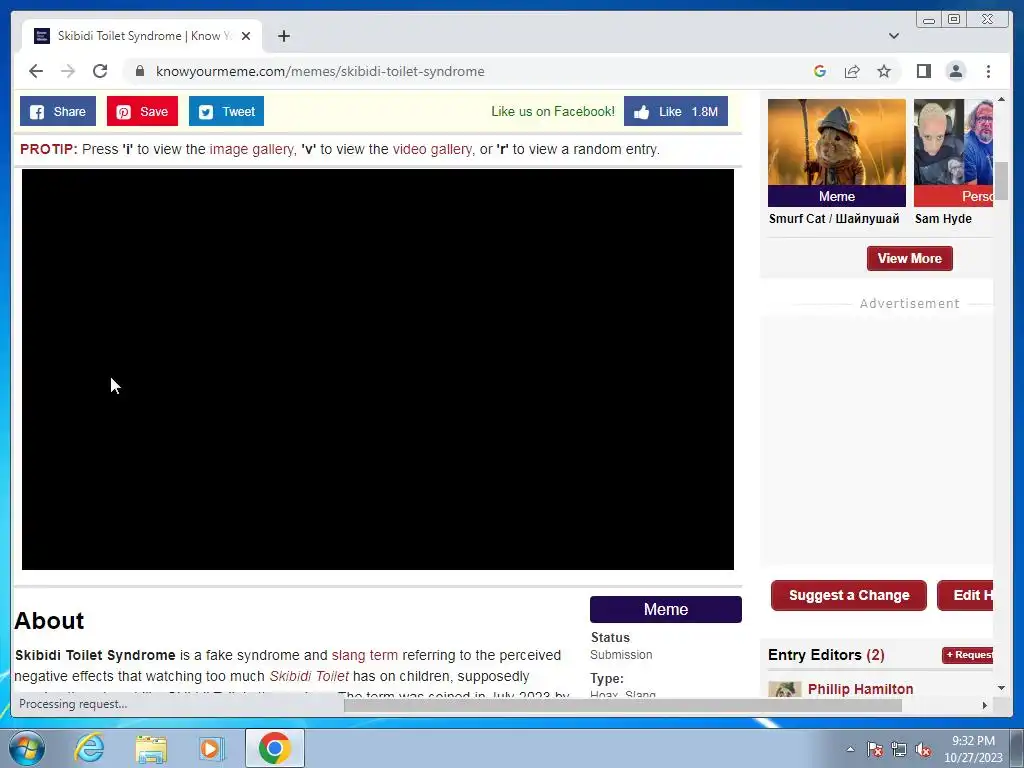Open the Windows Start menu
1024x768 pixels.
[26, 748]
